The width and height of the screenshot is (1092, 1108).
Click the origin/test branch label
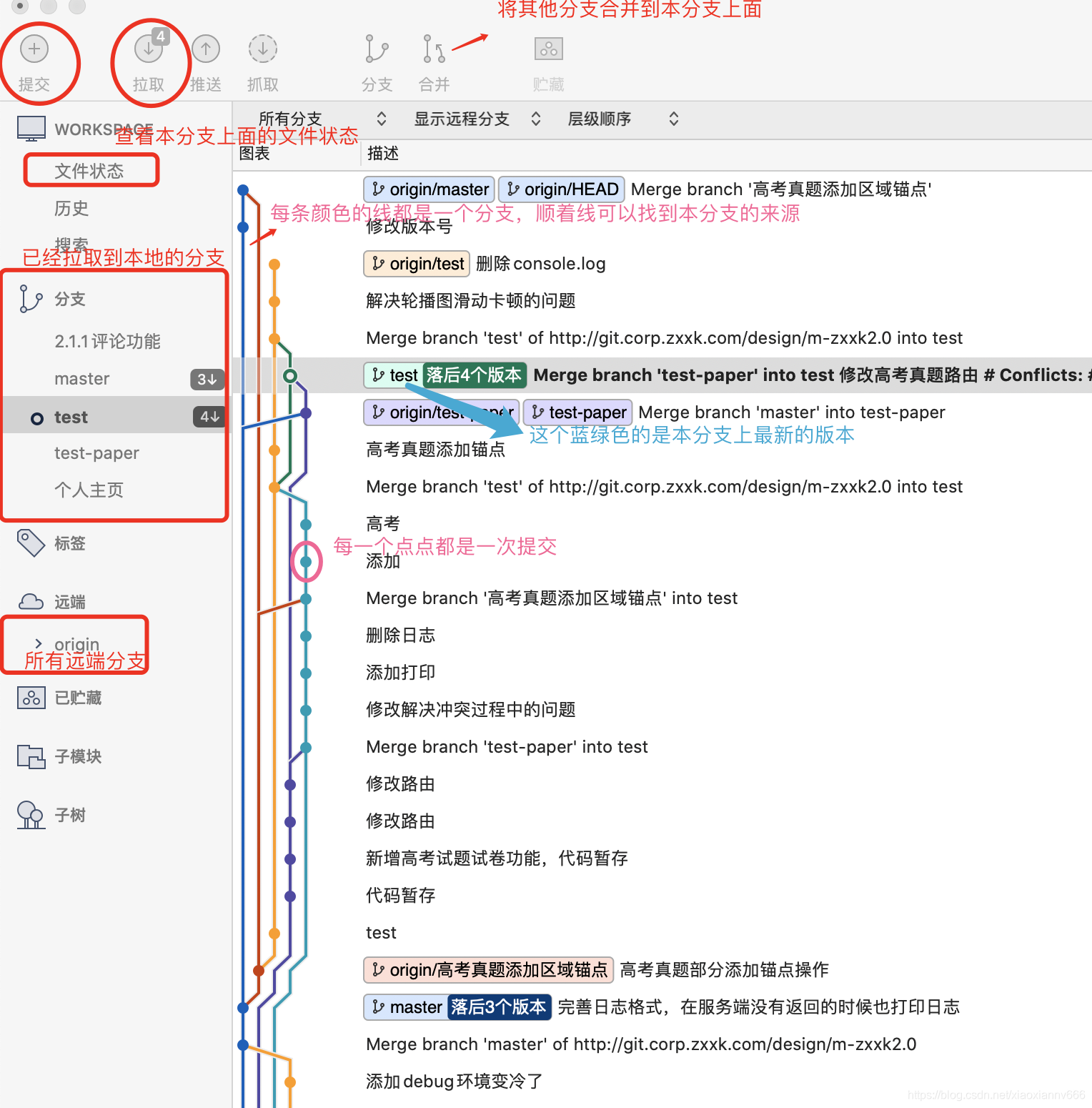tap(417, 264)
